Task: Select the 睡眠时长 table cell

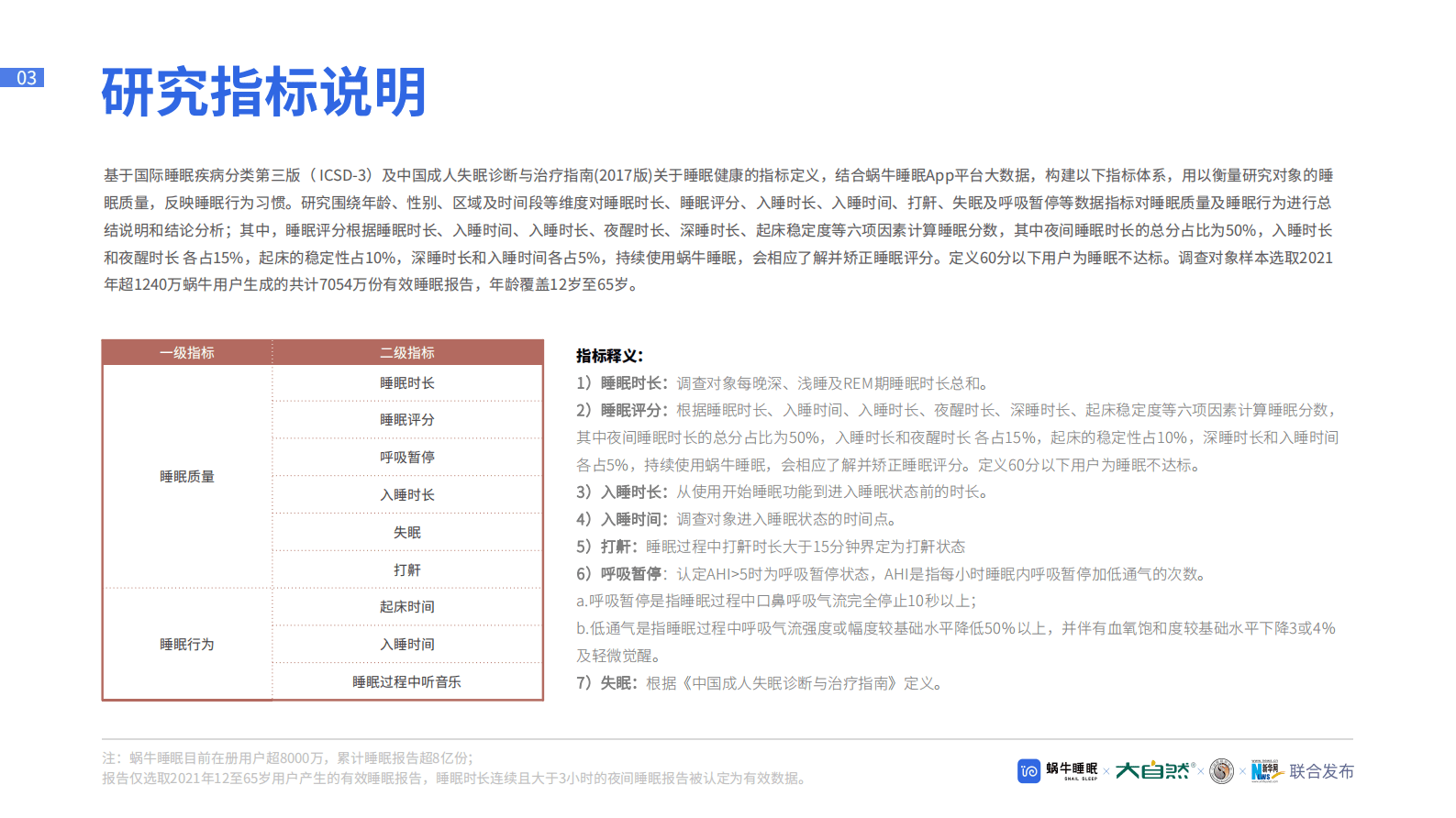Action: [407, 382]
